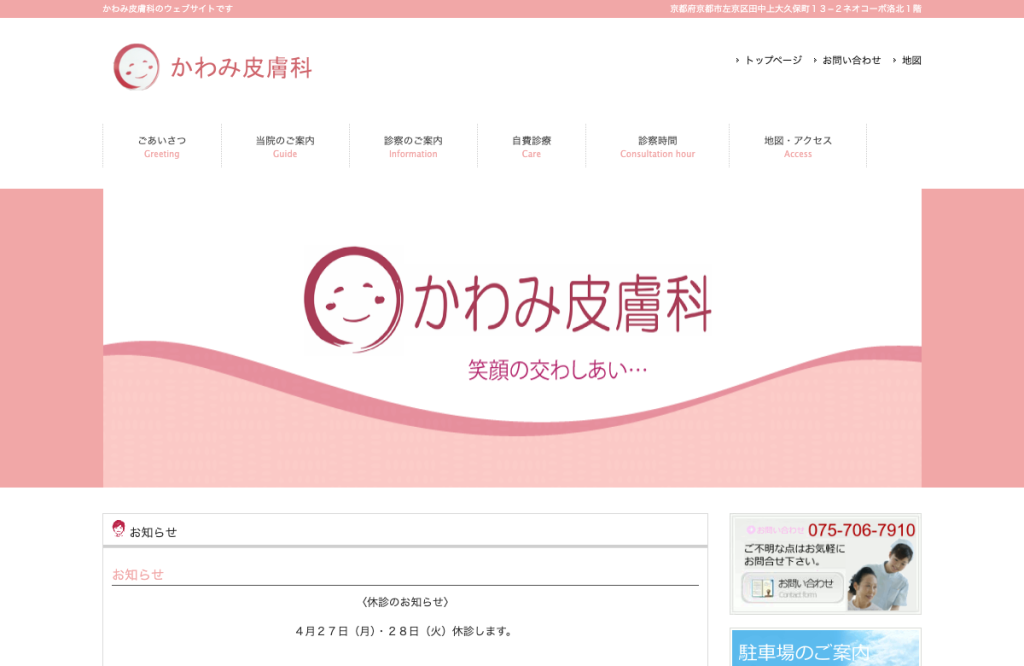The height and width of the screenshot is (666, 1024).
Task: Open the 診察時間 Consultation hour menu
Action: [x=658, y=146]
